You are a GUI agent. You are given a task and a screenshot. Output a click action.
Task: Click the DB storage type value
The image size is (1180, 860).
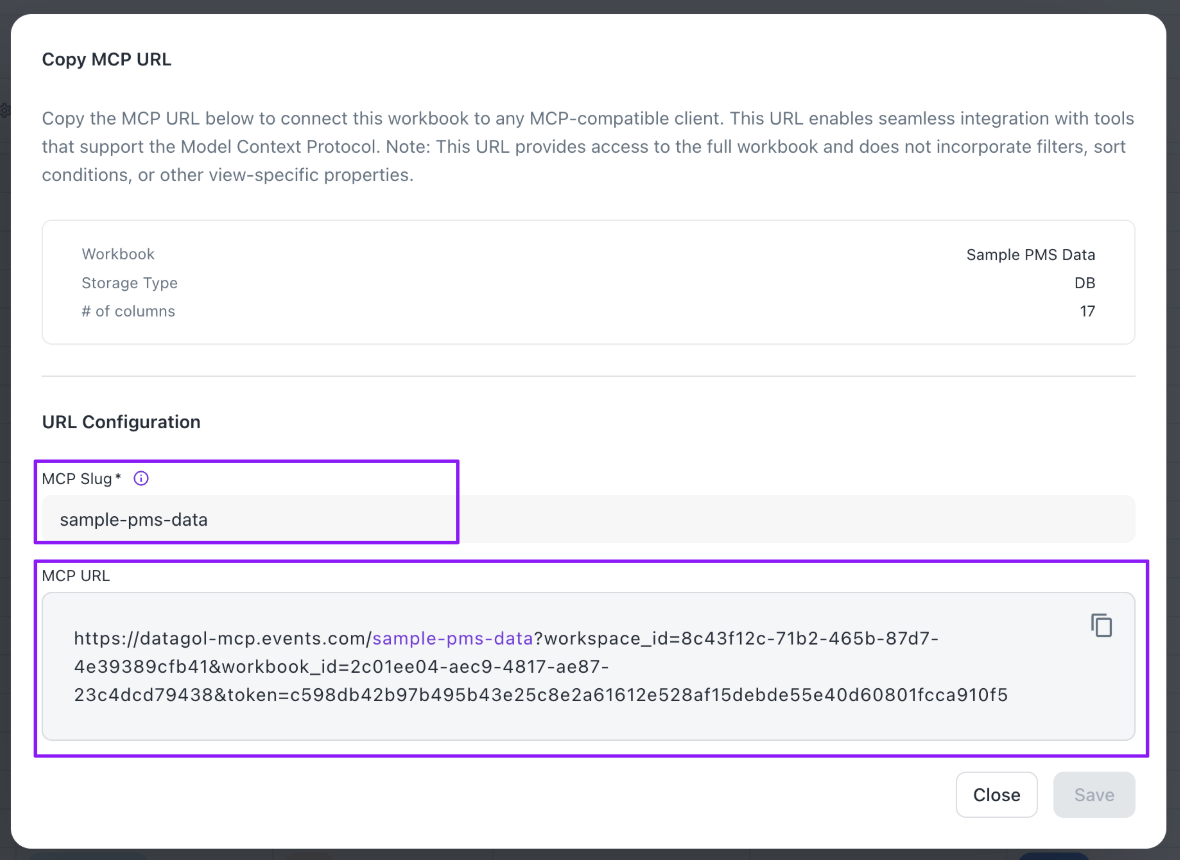click(1084, 283)
